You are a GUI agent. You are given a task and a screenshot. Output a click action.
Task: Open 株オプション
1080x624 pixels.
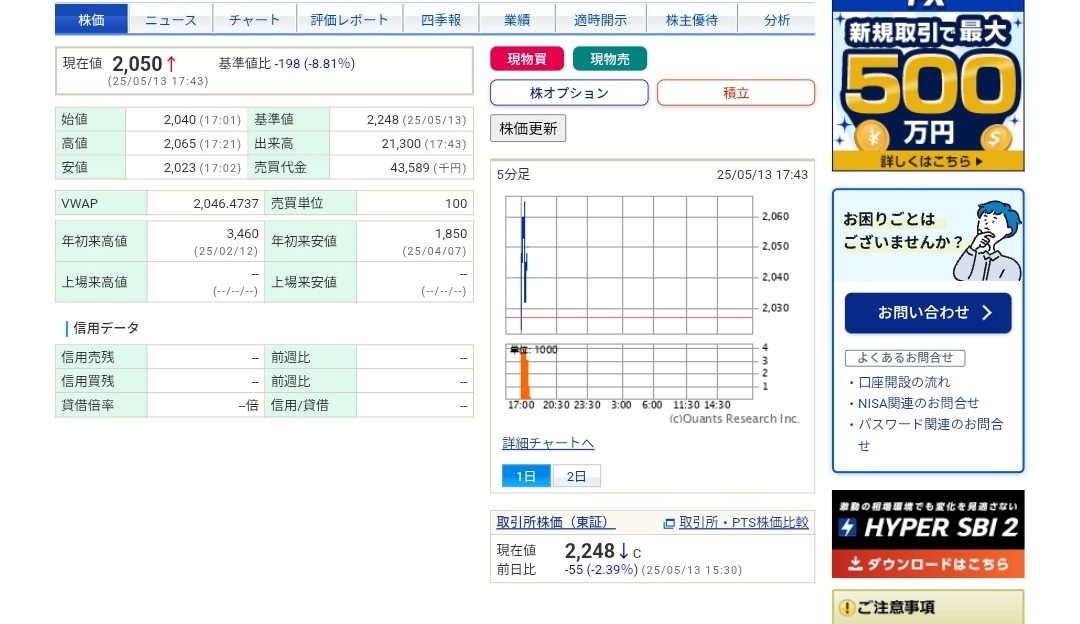[569, 93]
